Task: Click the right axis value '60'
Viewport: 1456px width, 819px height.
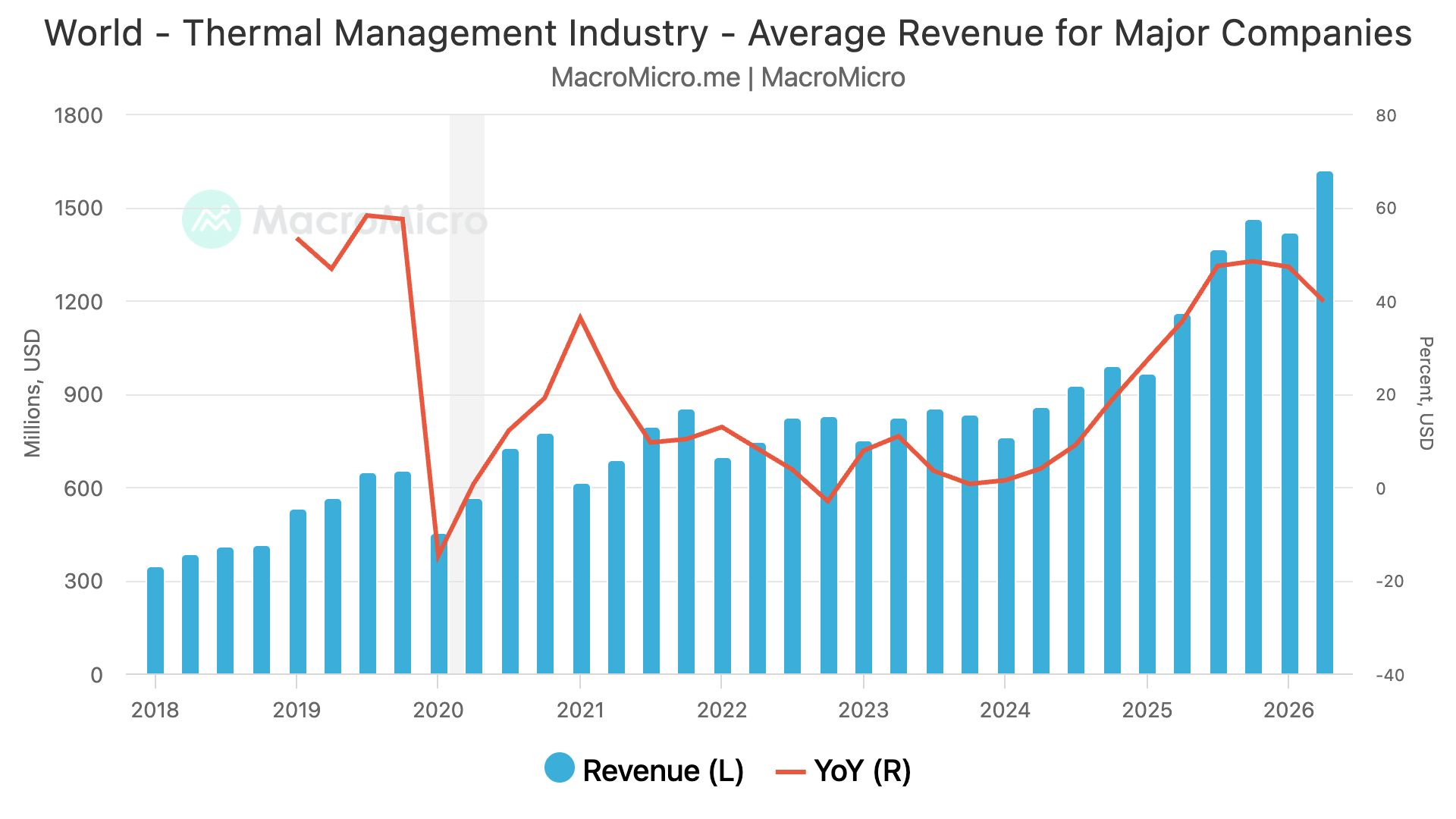Action: (1386, 209)
